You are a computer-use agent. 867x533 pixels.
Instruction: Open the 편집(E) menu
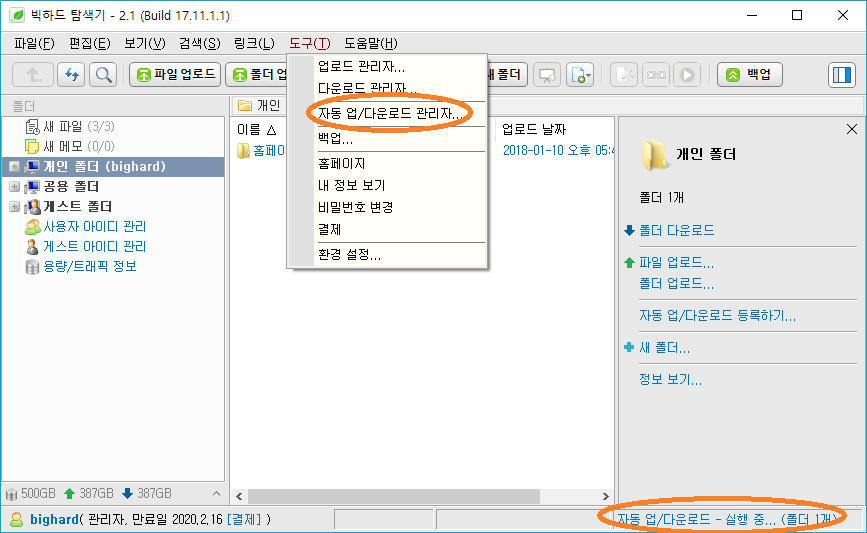90,43
